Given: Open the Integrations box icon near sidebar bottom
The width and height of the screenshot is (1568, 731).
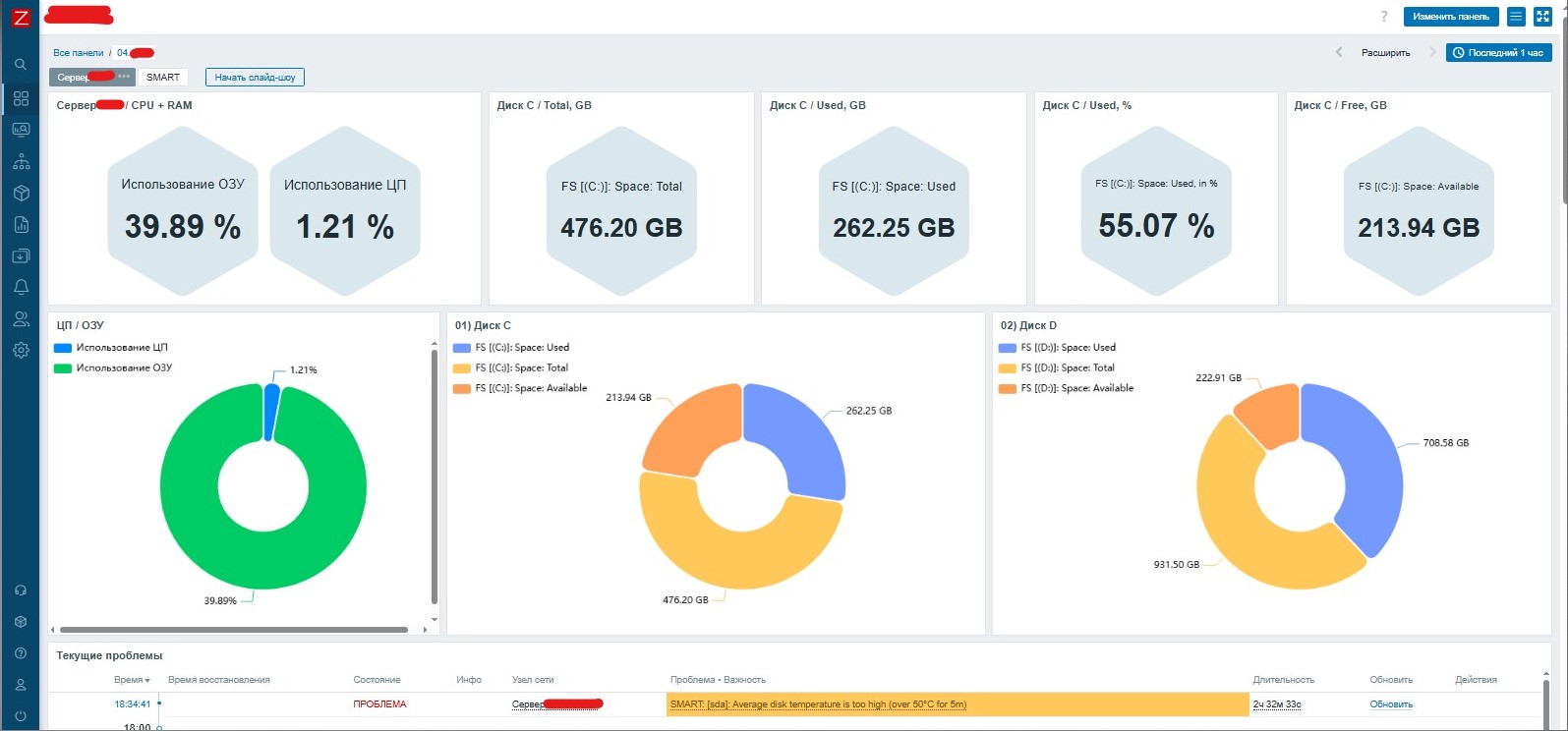Looking at the screenshot, I should [21, 622].
